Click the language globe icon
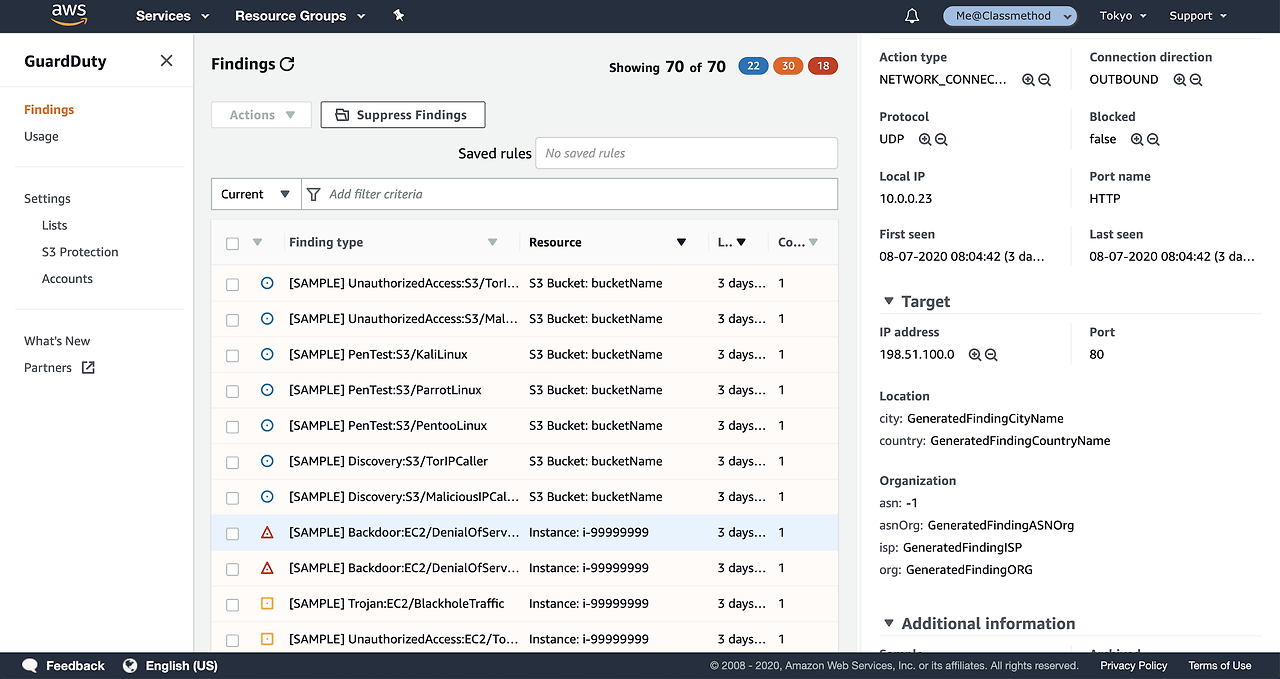 pos(130,665)
